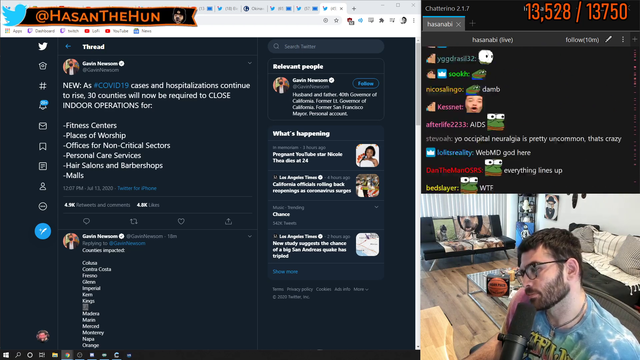Open Lists icon in the Twitter sidebar
This screenshot has height=360, width=640.
point(43,166)
